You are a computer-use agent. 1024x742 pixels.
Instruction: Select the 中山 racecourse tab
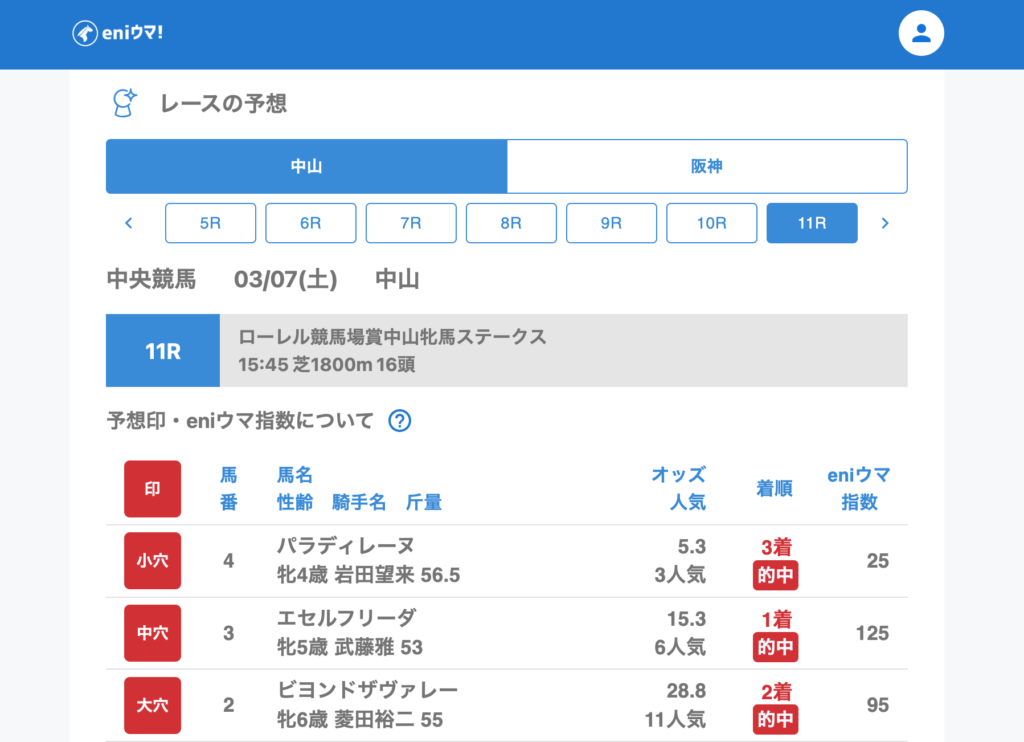306,166
